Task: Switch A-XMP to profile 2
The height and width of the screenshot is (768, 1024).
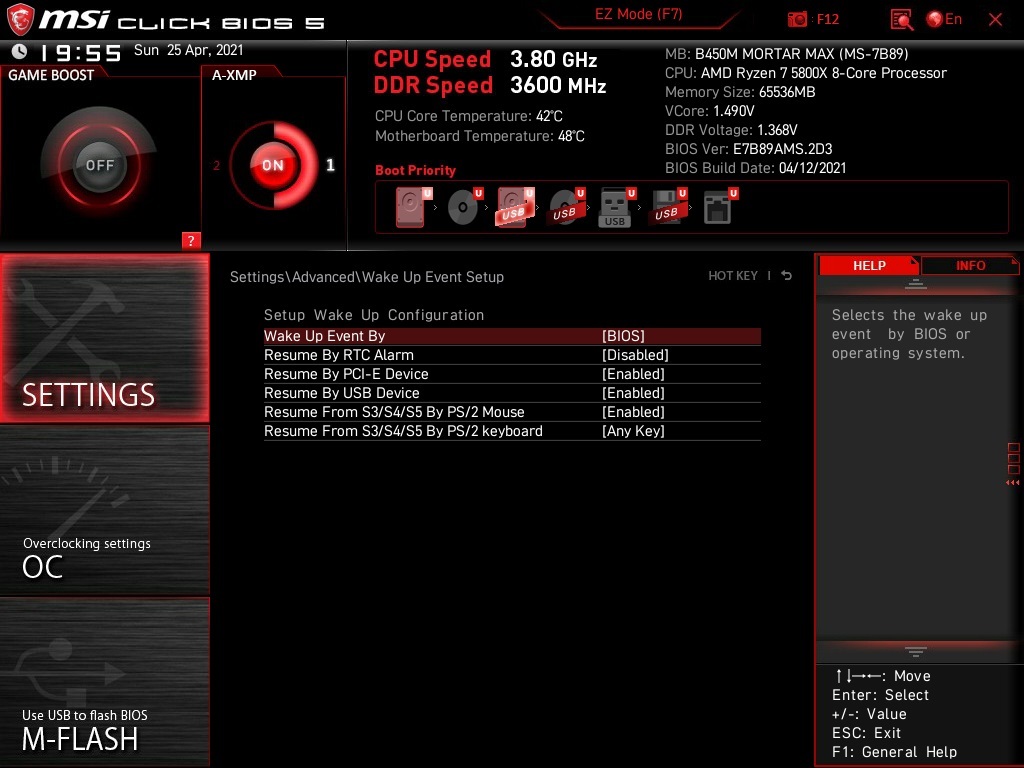Action: pyautogui.click(x=217, y=166)
